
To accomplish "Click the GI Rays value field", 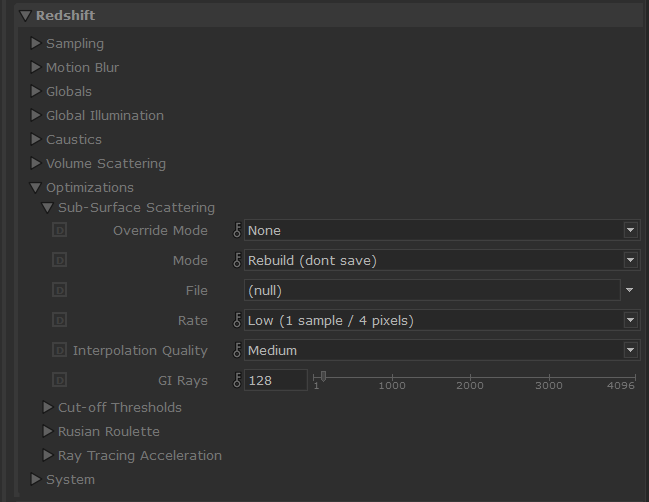I will [275, 381].
